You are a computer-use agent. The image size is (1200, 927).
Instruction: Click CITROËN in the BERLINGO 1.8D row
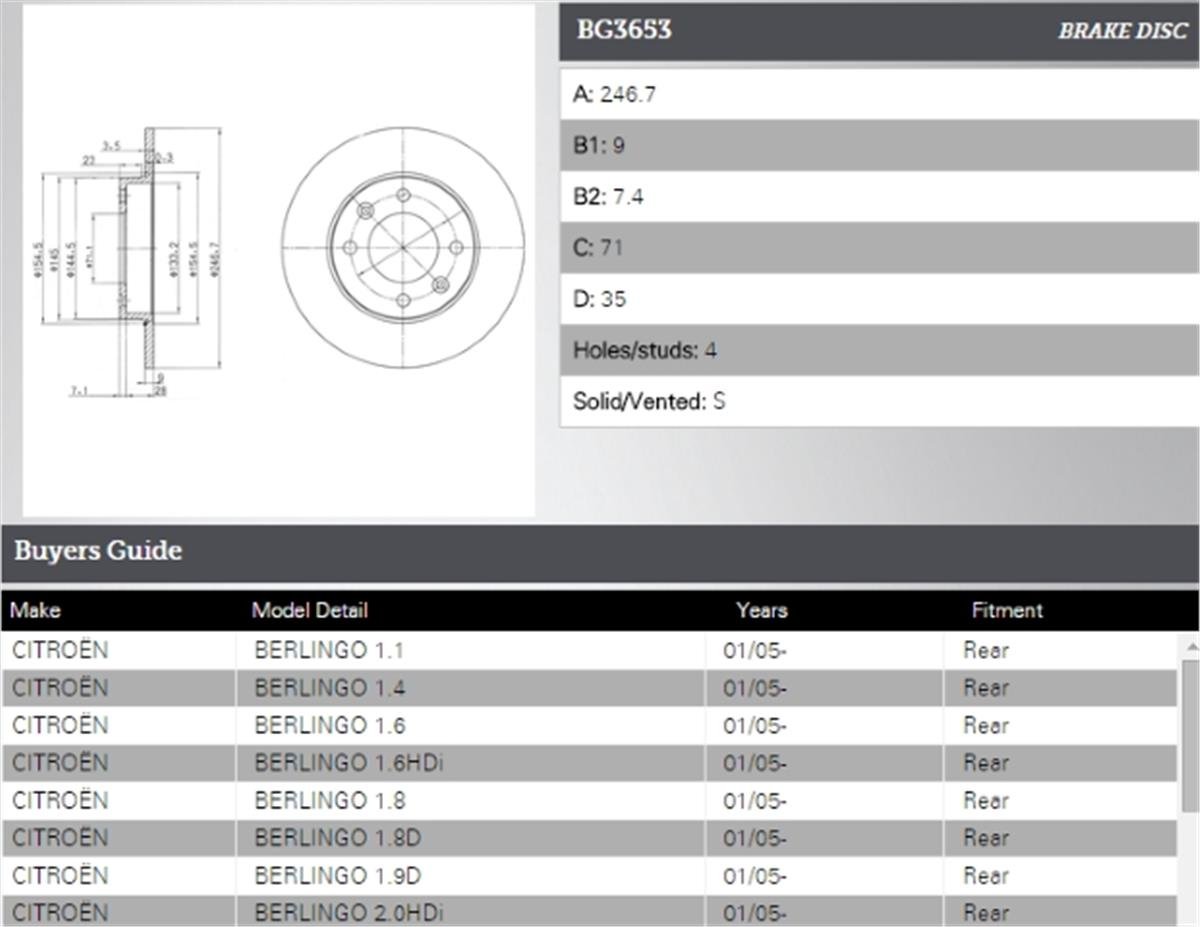tap(60, 838)
